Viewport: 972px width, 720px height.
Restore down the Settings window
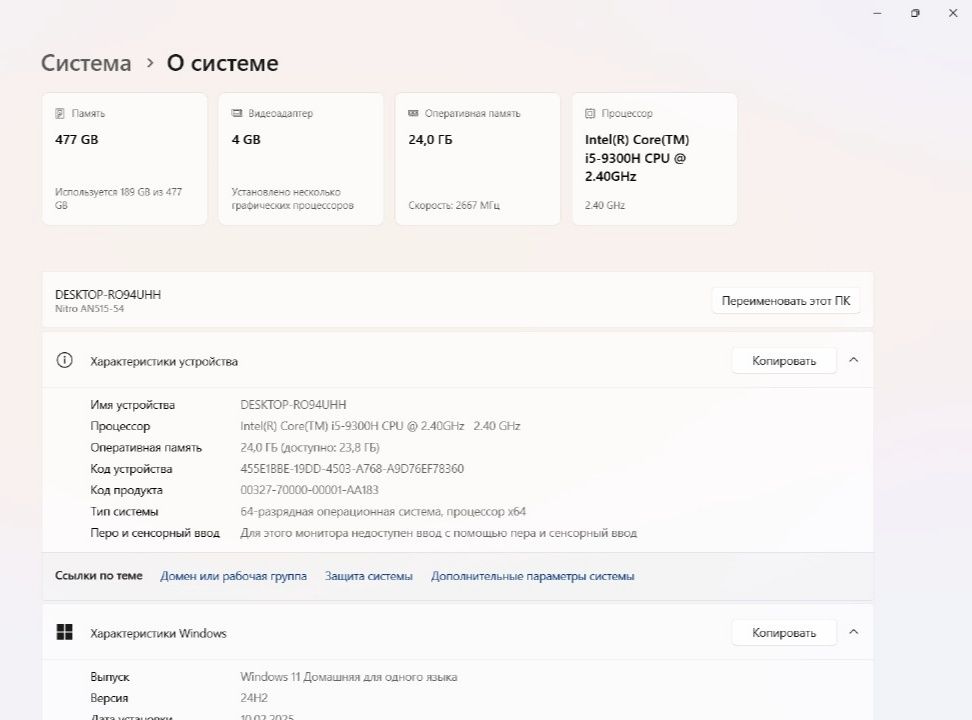pos(915,13)
